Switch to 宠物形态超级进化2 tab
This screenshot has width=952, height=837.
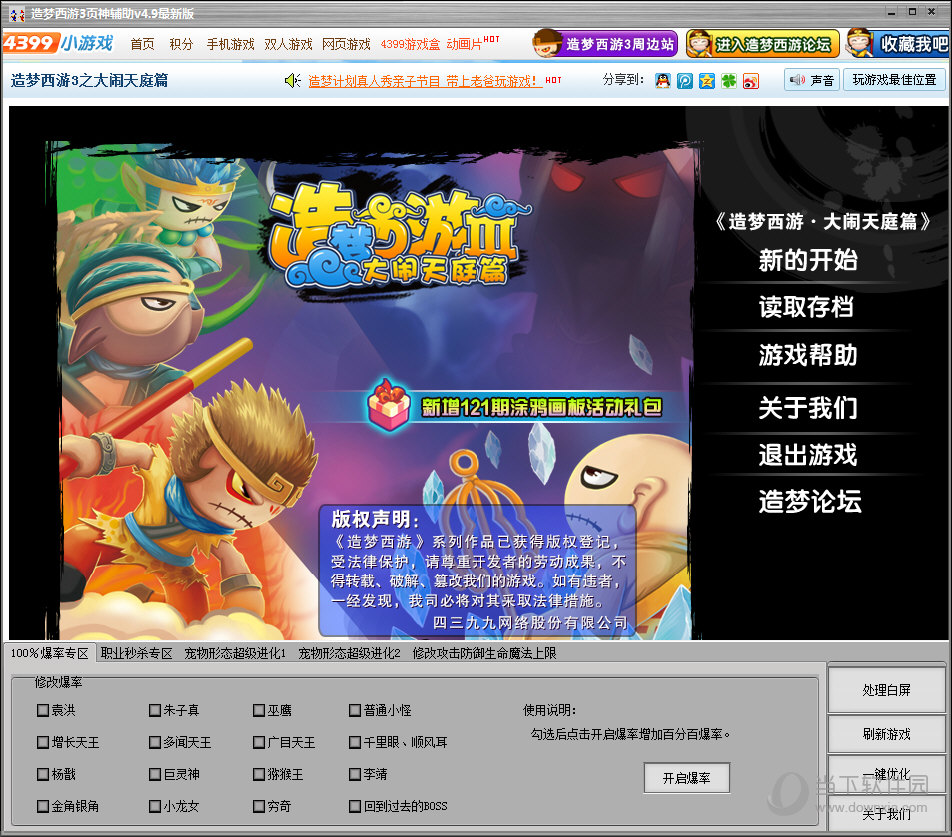tap(349, 653)
